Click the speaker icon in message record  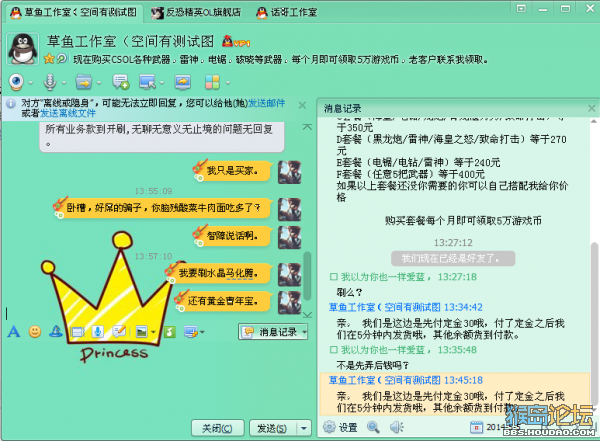click(396, 427)
